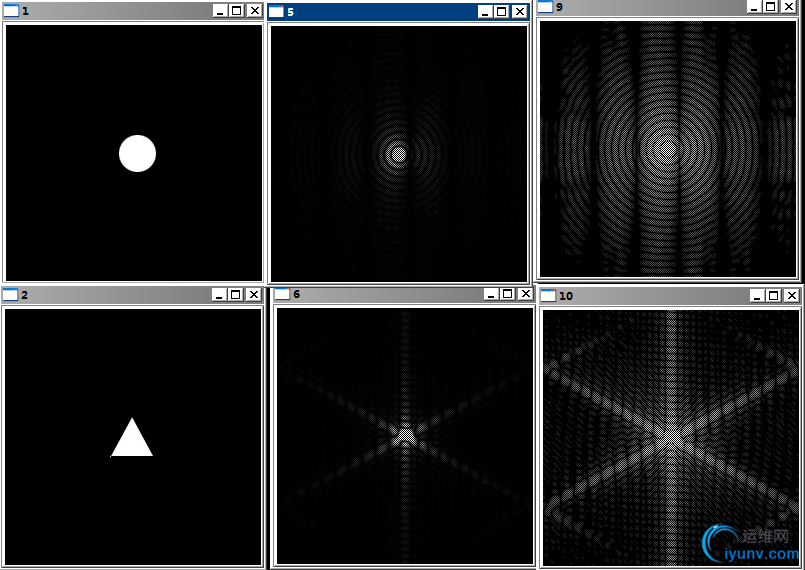Close window 6

(x=525, y=294)
